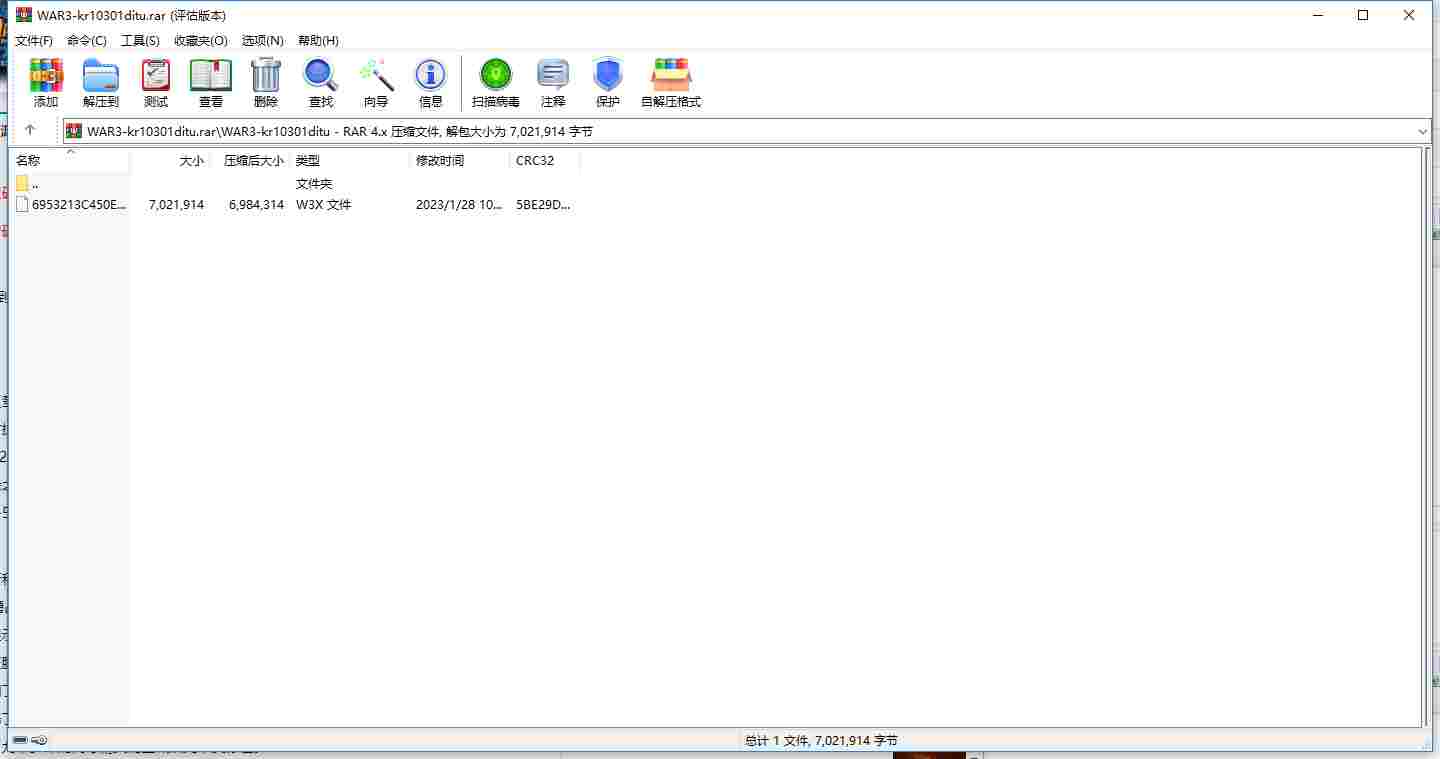1440x759 pixels.
Task: Click the parent folder '..' icon
Action: tap(22, 184)
